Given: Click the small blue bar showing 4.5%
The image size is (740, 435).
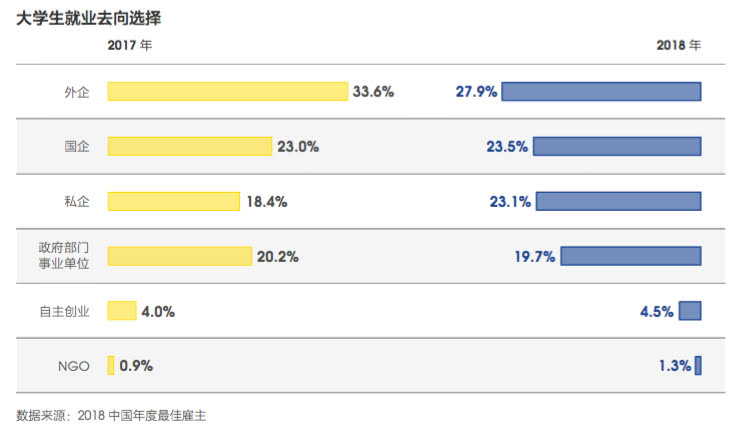Looking at the screenshot, I should (690, 311).
